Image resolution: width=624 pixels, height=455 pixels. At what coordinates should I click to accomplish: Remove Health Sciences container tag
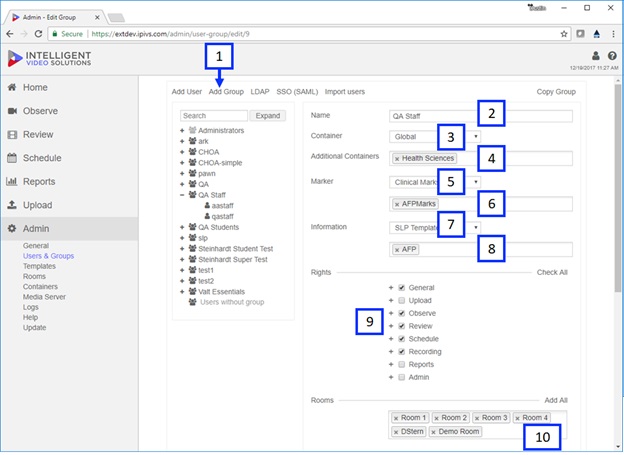pyautogui.click(x=397, y=159)
